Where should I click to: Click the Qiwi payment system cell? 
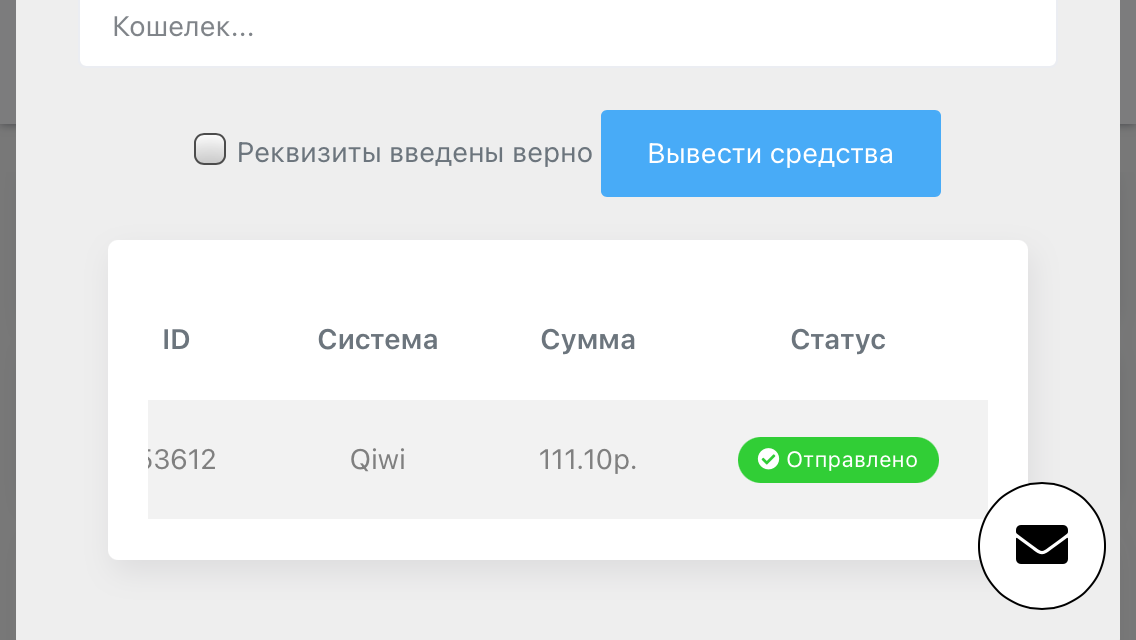(377, 460)
